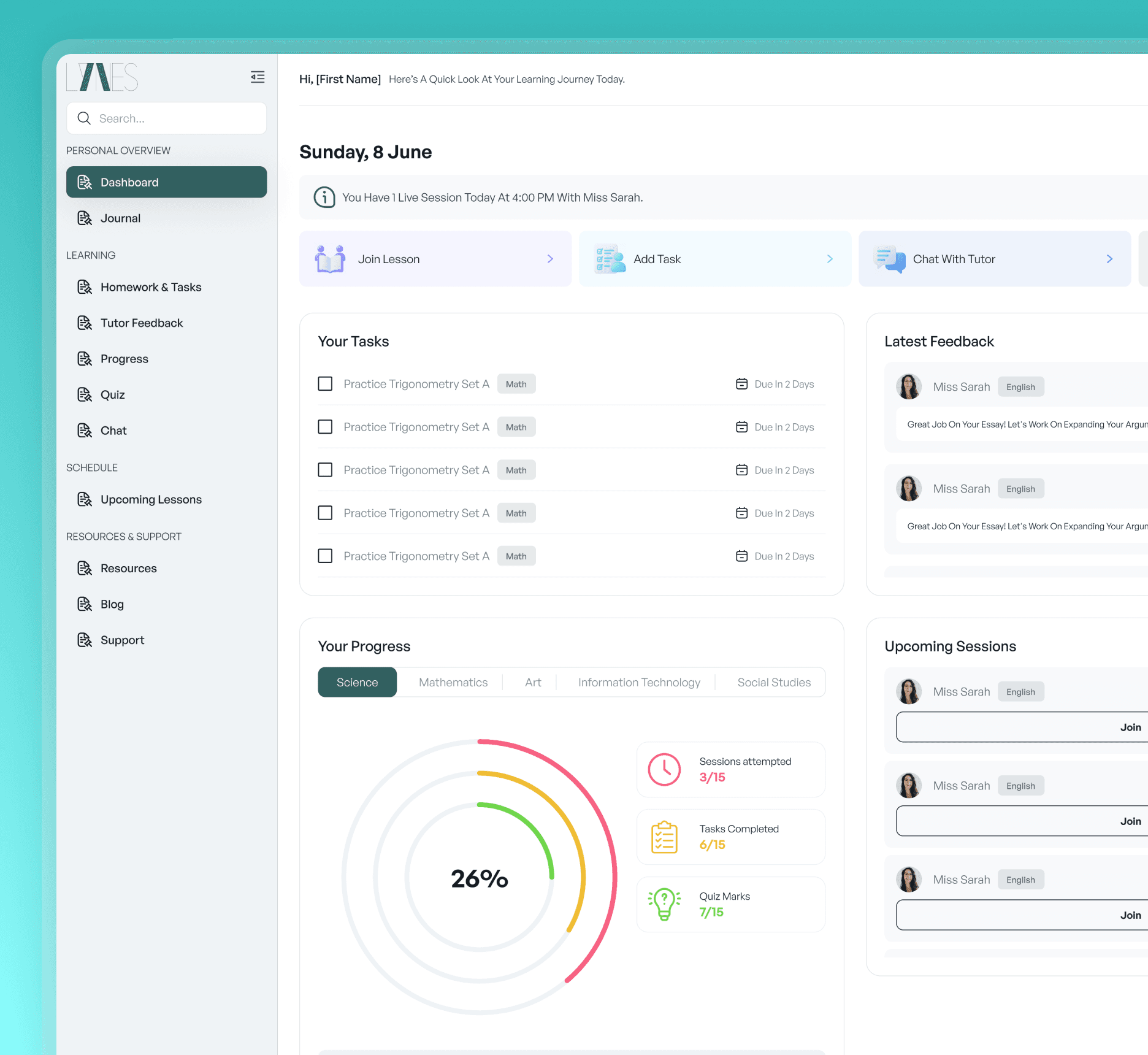Click the clock icon for Sessions attempted
This screenshot has height=1055, width=1148.
665,770
